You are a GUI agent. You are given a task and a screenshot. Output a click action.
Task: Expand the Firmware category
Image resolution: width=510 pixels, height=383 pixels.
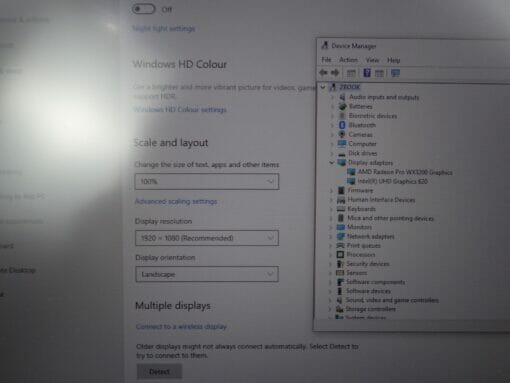[331, 191]
